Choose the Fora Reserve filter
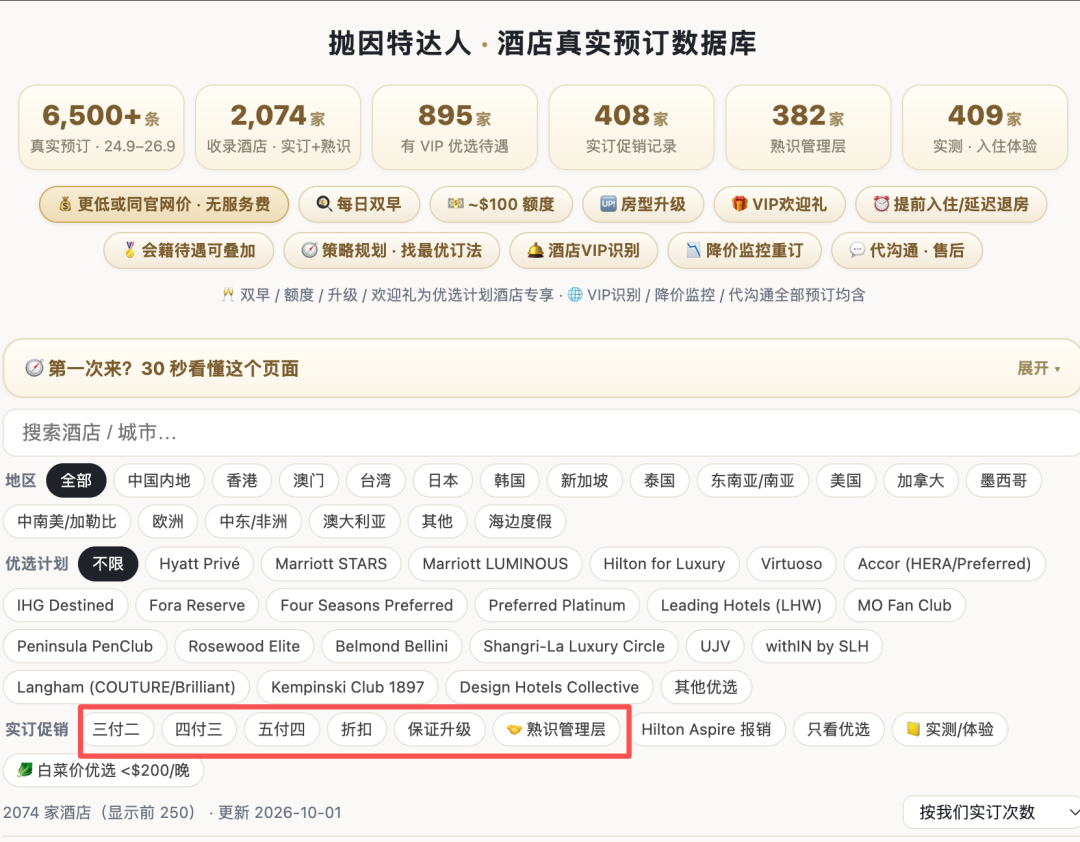This screenshot has width=1080, height=842. [x=197, y=605]
